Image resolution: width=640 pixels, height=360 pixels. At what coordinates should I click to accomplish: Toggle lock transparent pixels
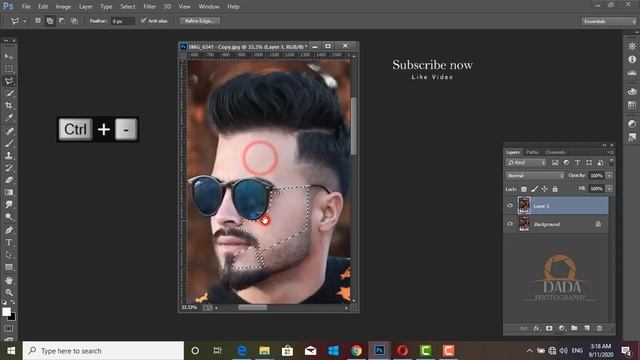[524, 189]
